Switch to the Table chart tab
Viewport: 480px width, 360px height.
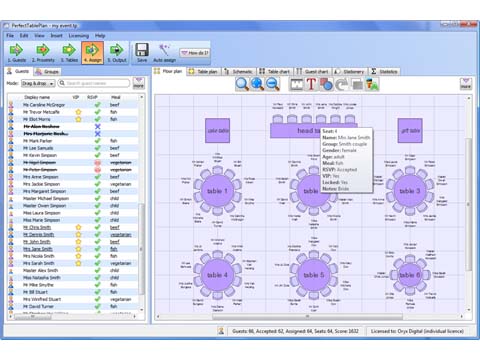275,72
